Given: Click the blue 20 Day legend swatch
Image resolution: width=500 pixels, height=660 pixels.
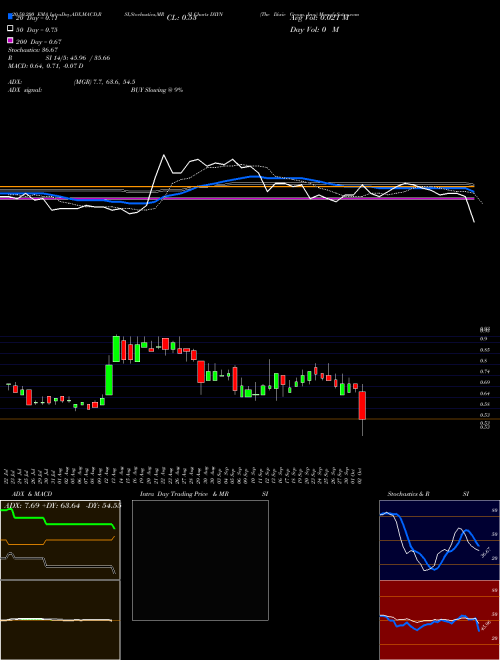Looking at the screenshot, I should tap(10, 17).
